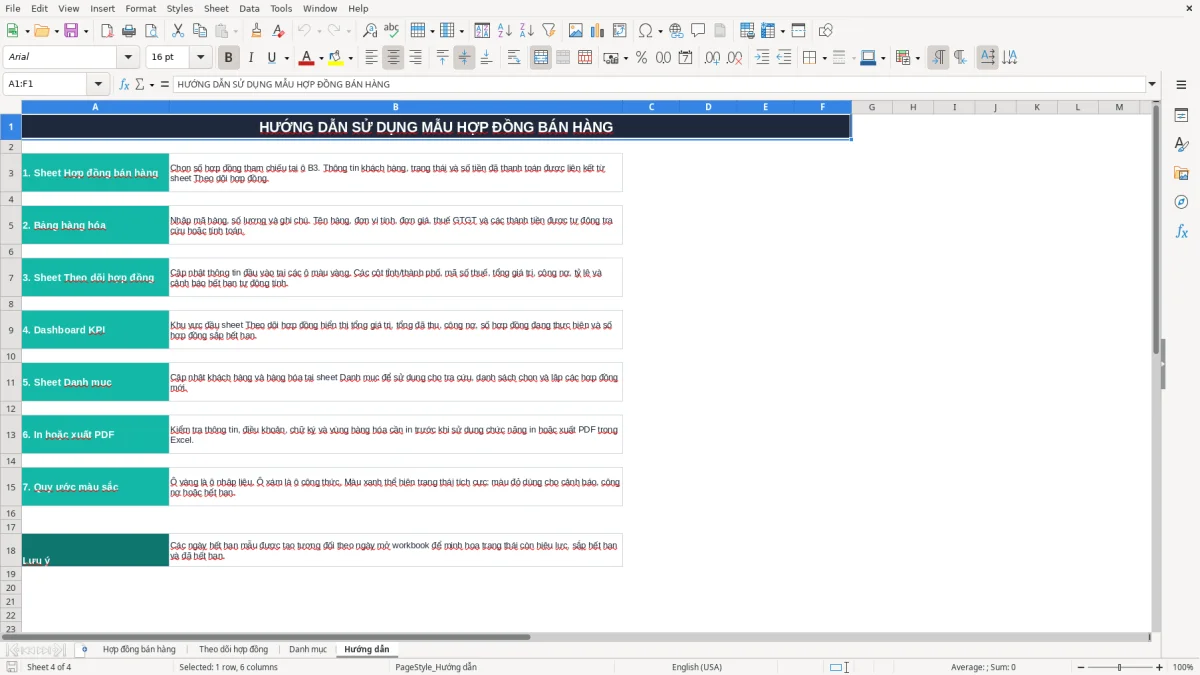Apply the red font color swatch
This screenshot has height=675, width=1200.
point(306,58)
